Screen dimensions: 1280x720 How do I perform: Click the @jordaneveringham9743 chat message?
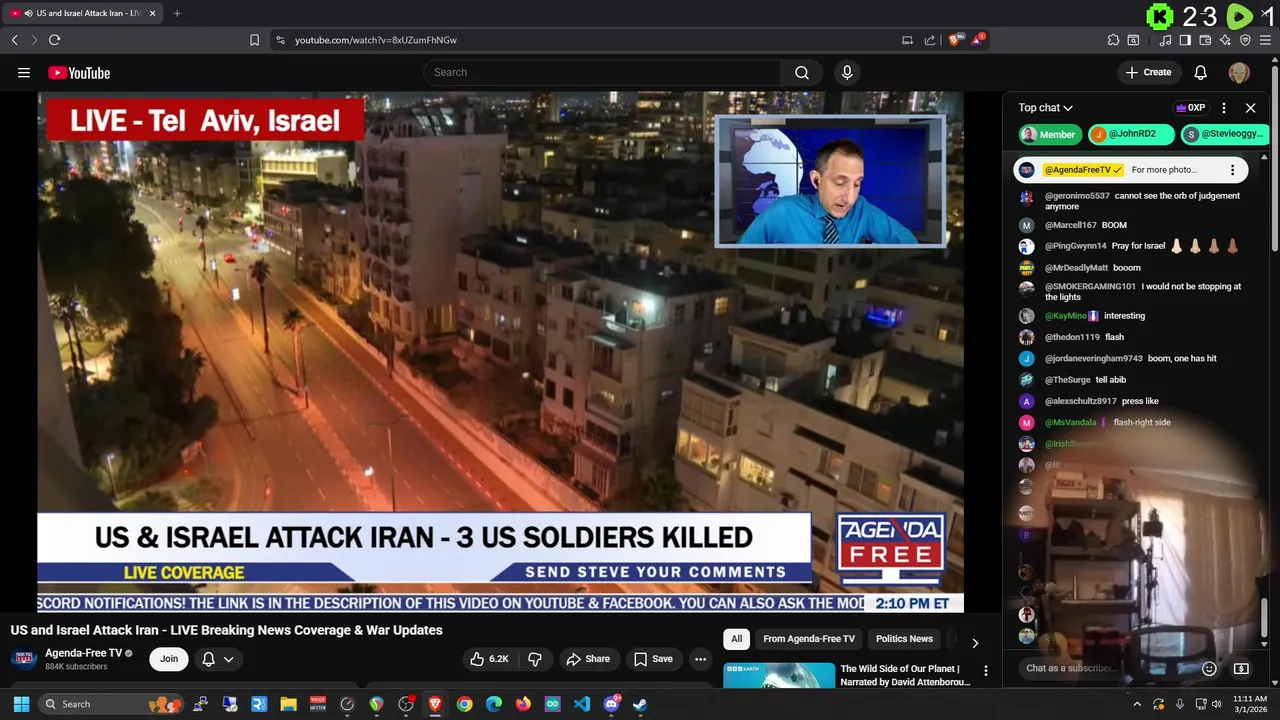(x=1135, y=358)
